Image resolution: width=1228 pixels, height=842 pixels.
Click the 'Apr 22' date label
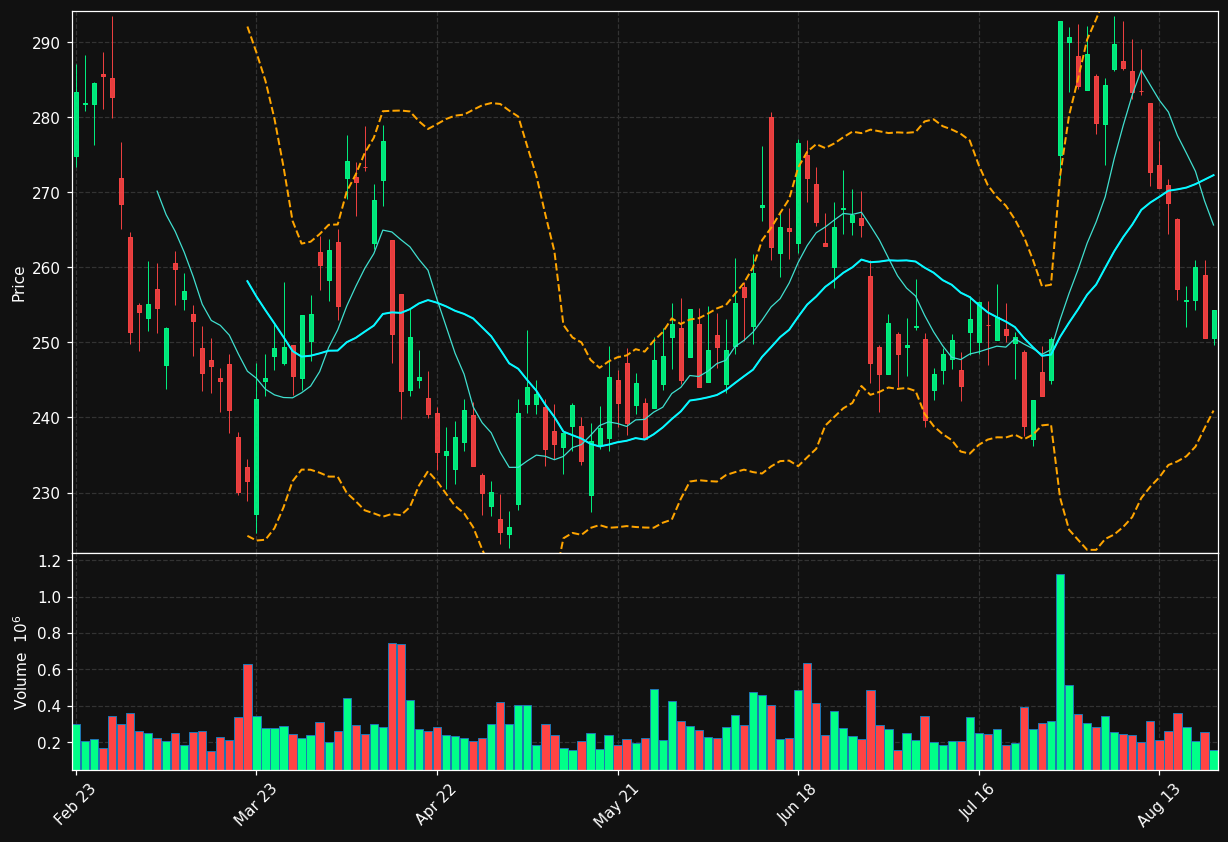435,805
